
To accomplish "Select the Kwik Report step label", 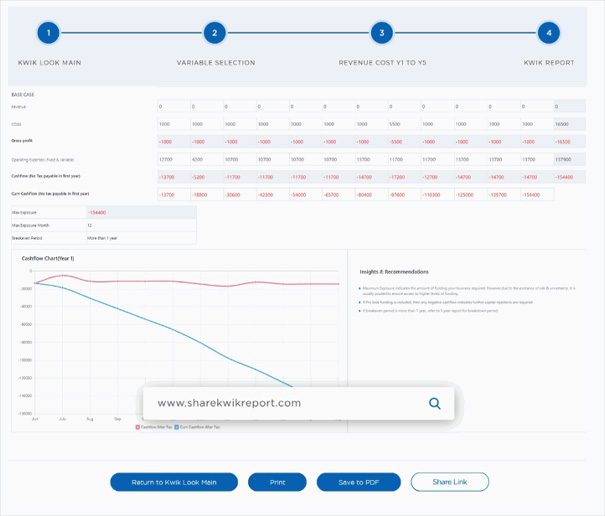I will pyautogui.click(x=548, y=62).
